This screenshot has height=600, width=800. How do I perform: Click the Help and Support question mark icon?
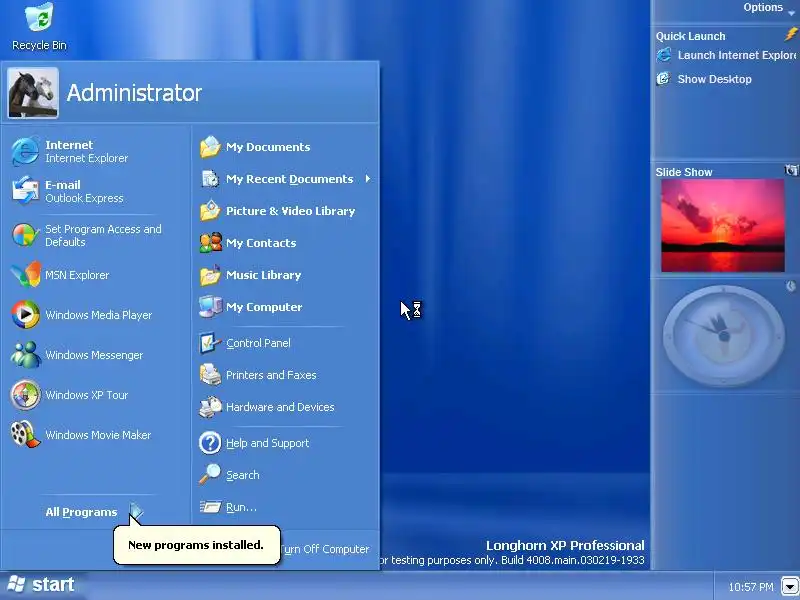click(210, 443)
